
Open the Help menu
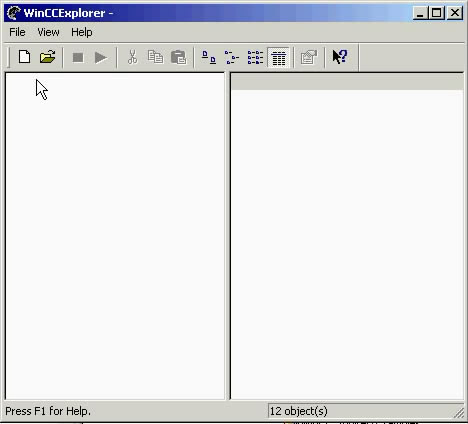(x=82, y=32)
